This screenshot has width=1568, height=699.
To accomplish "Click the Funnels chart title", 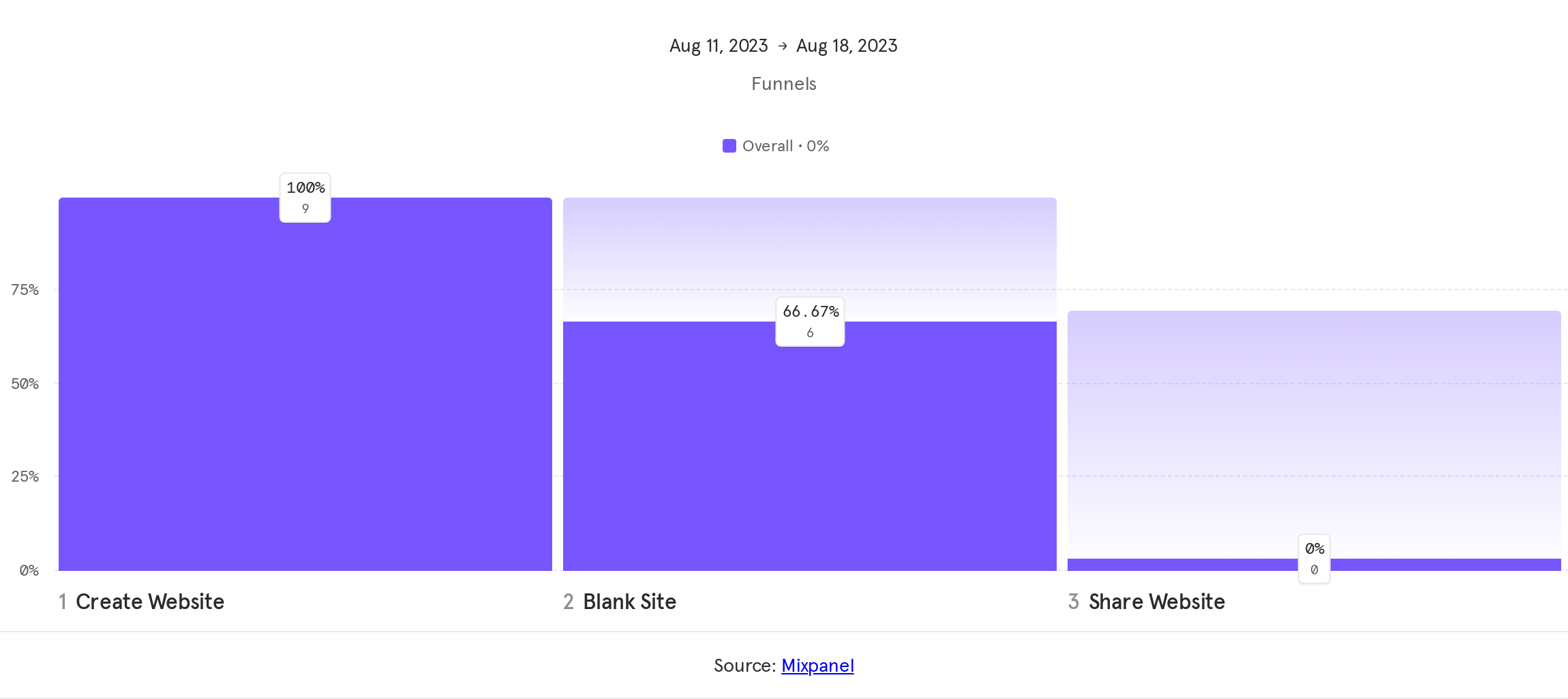I will coord(783,84).
